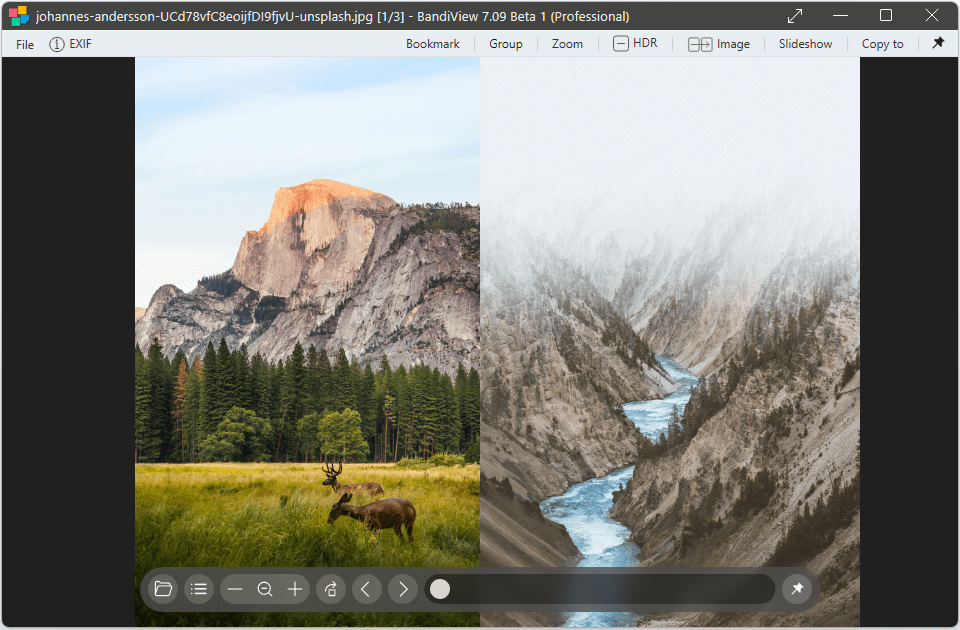Open the Copy to dropdown
The image size is (960, 630).
click(882, 44)
